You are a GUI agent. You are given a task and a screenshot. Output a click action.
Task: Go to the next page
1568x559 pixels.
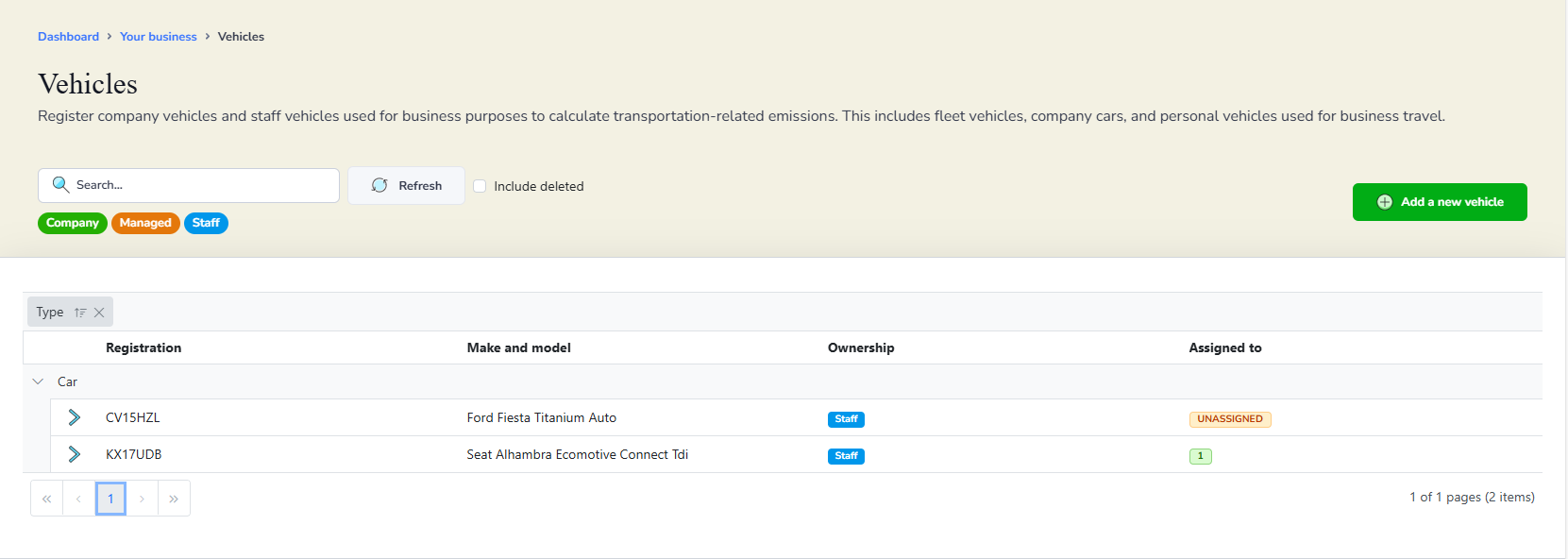click(x=142, y=499)
